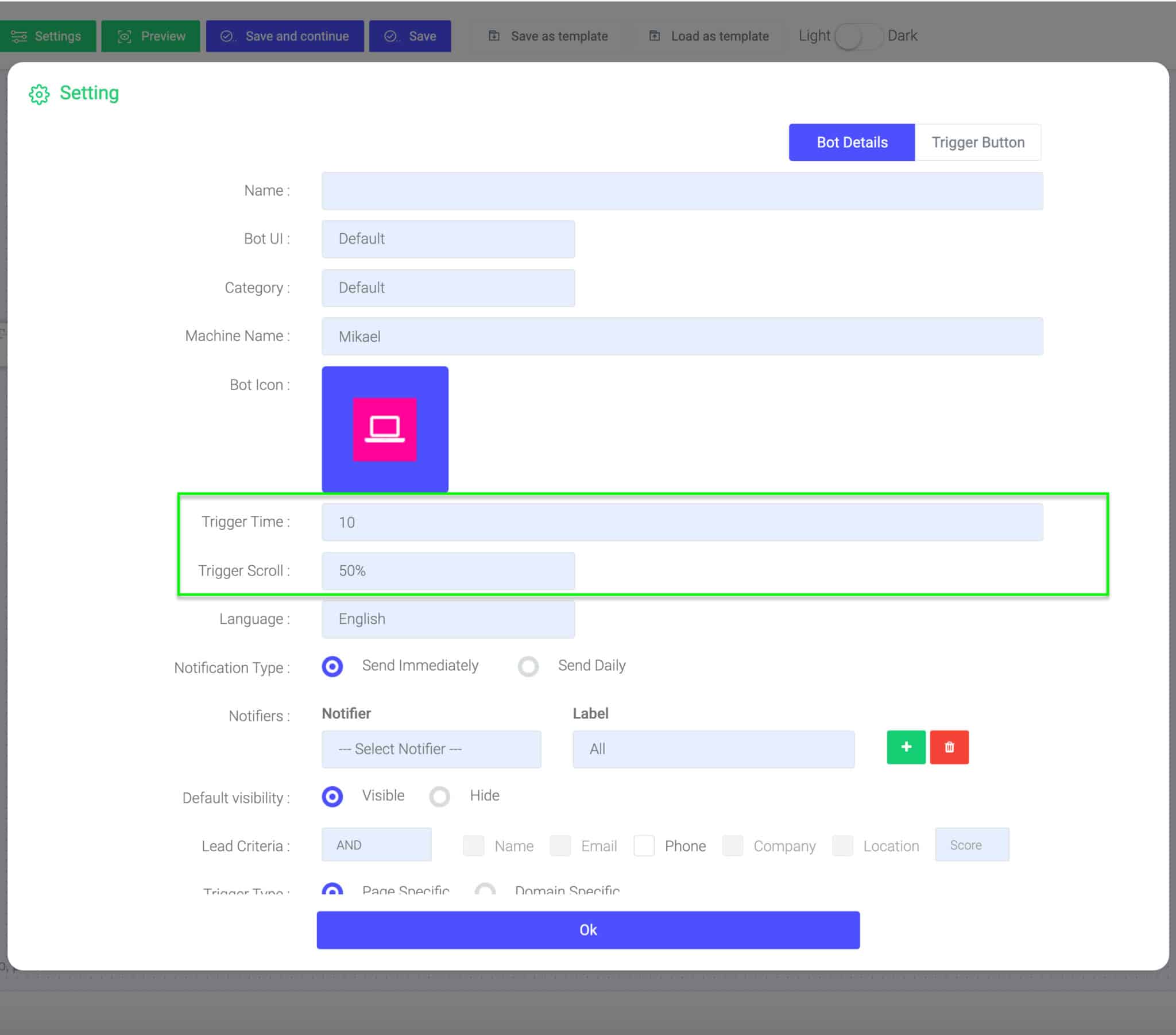Click the Load as template icon

pos(655,35)
